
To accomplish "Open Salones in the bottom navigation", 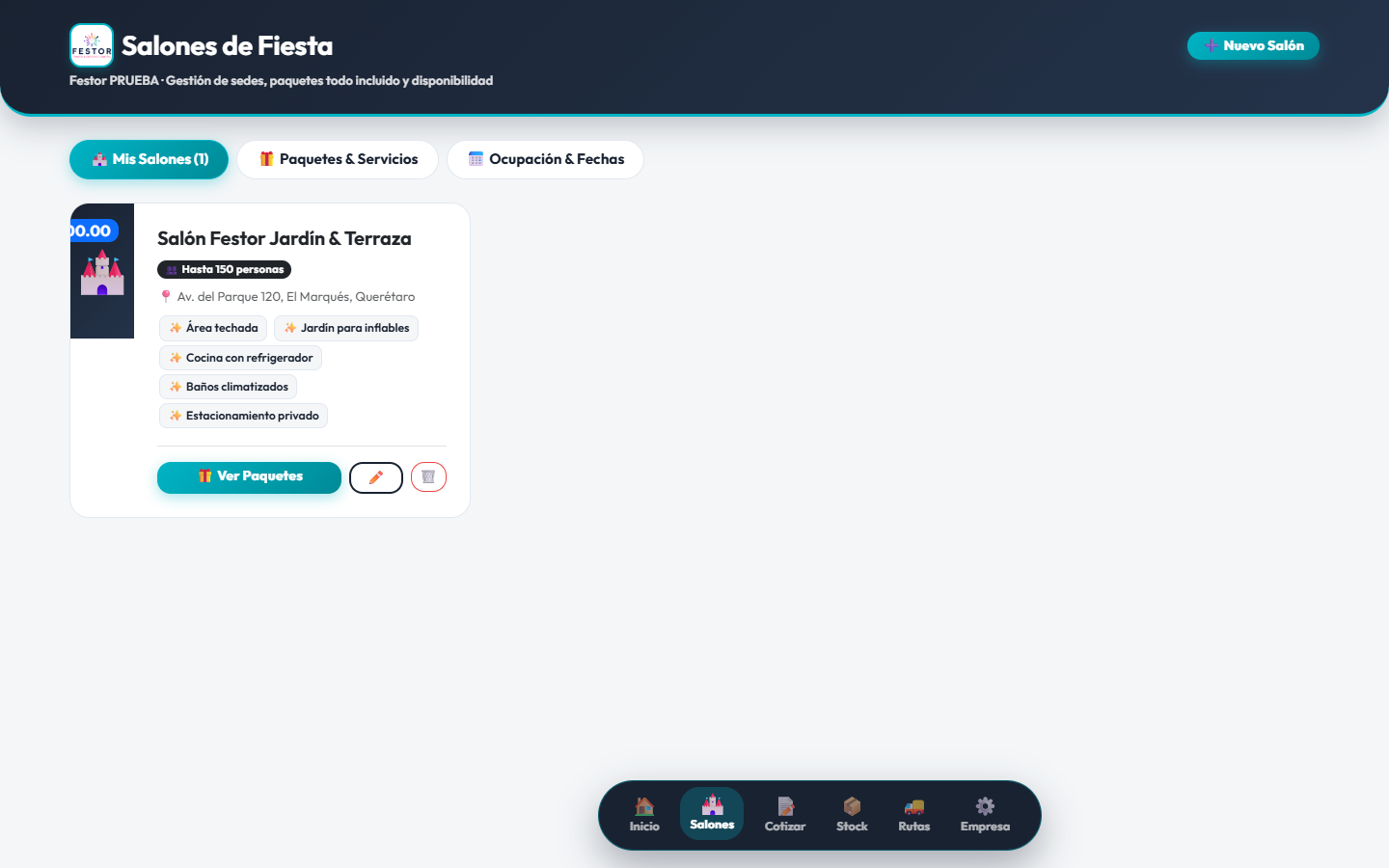I will point(712,813).
